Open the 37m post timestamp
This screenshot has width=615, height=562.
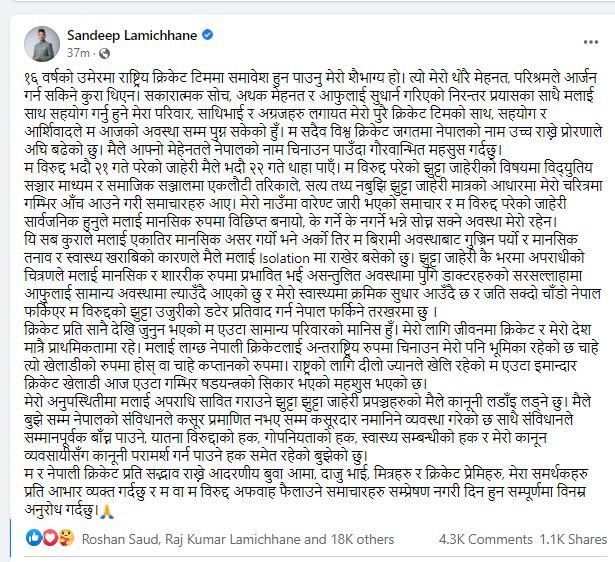click(x=78, y=53)
